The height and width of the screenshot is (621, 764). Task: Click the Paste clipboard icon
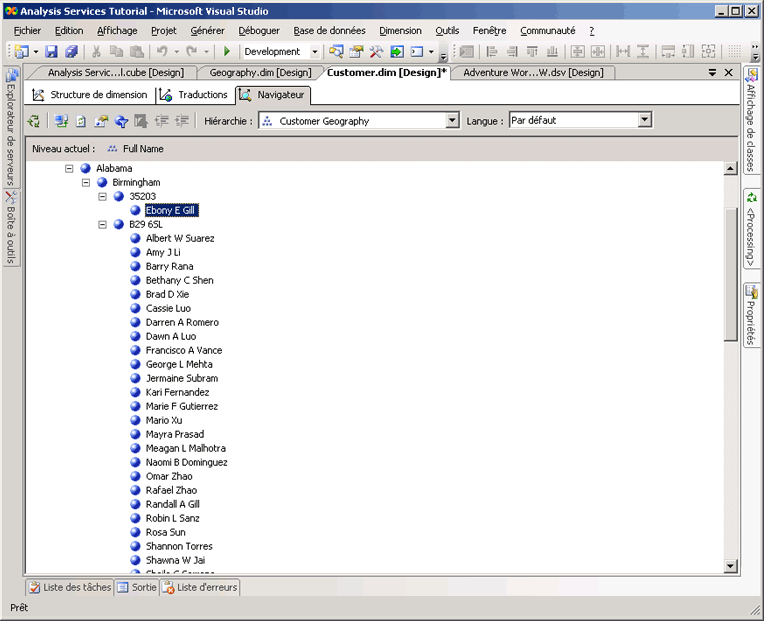tap(137, 52)
